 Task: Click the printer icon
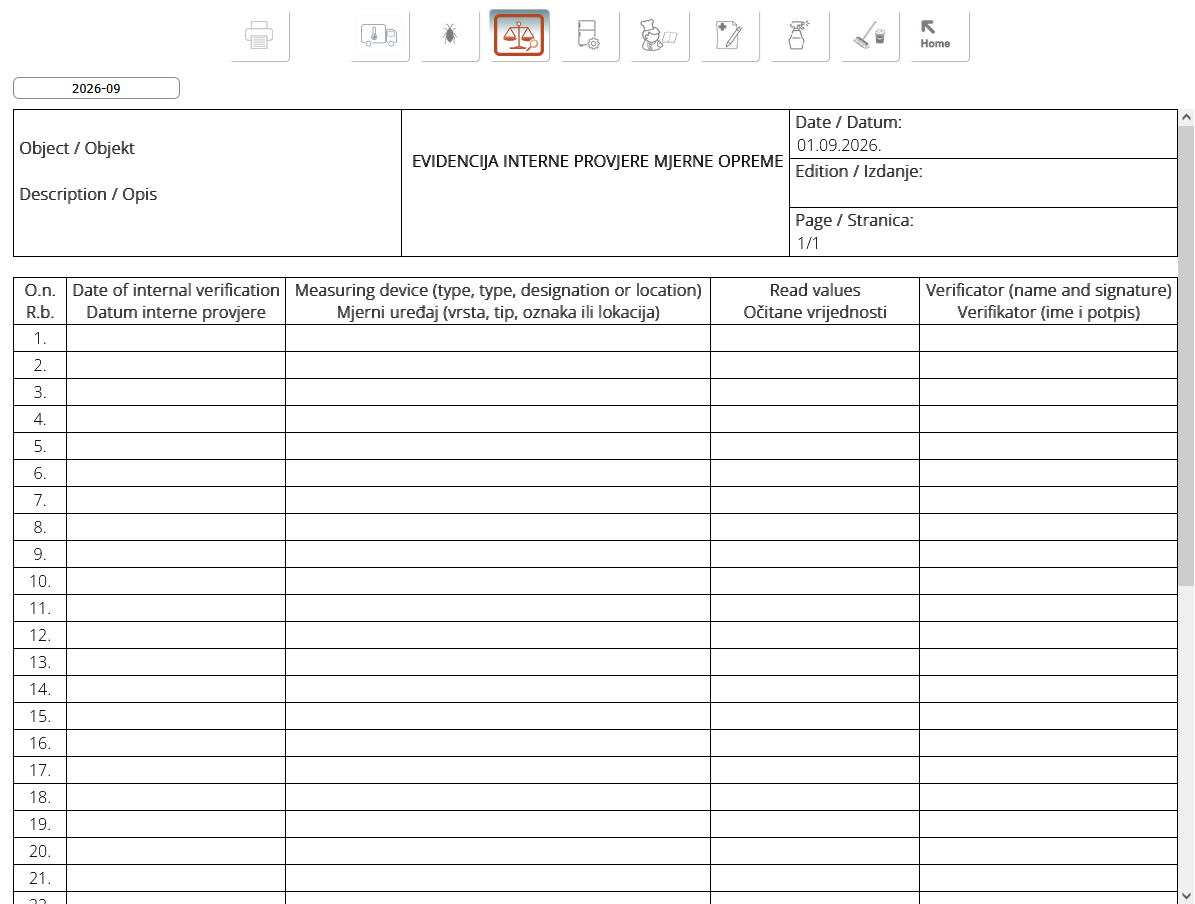[260, 36]
